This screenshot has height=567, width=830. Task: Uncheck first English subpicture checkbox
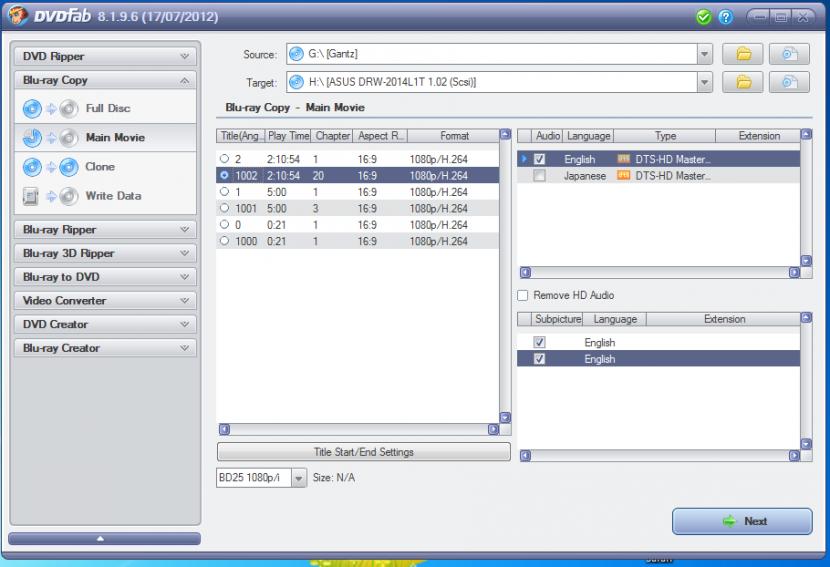coord(539,342)
